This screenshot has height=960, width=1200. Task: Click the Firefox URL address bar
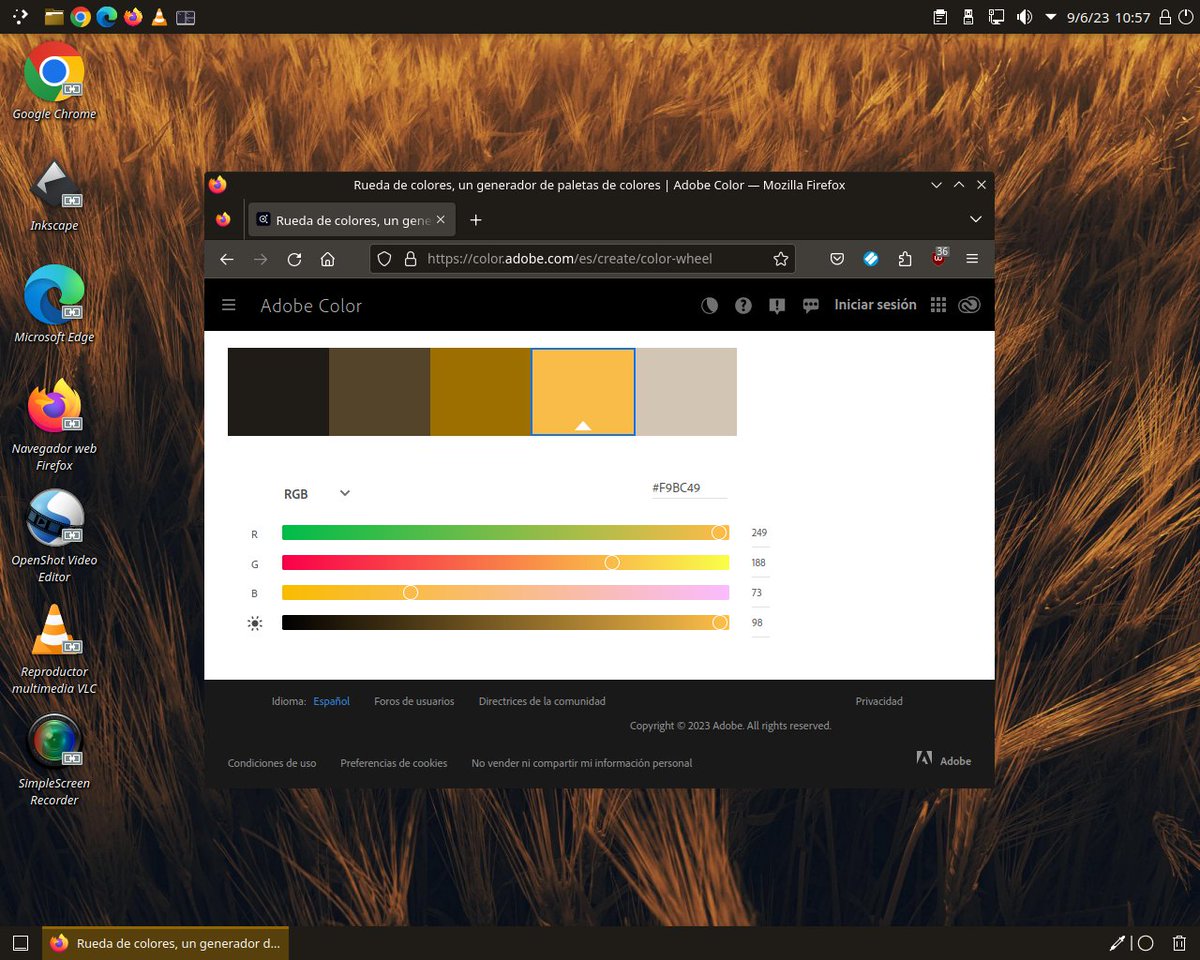tap(582, 259)
